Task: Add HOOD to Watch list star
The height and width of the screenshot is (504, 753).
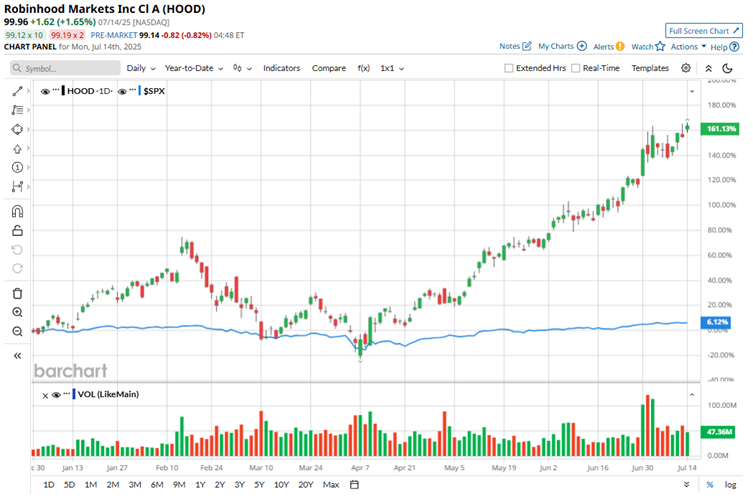Action: 660,46
